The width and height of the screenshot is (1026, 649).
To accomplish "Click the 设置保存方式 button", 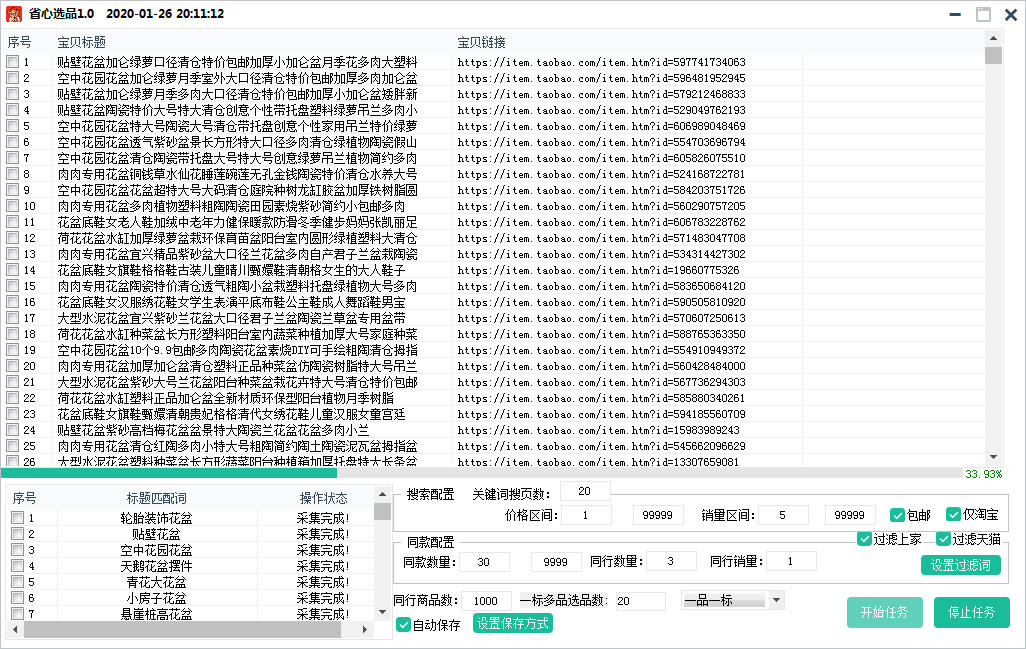I will (x=513, y=624).
